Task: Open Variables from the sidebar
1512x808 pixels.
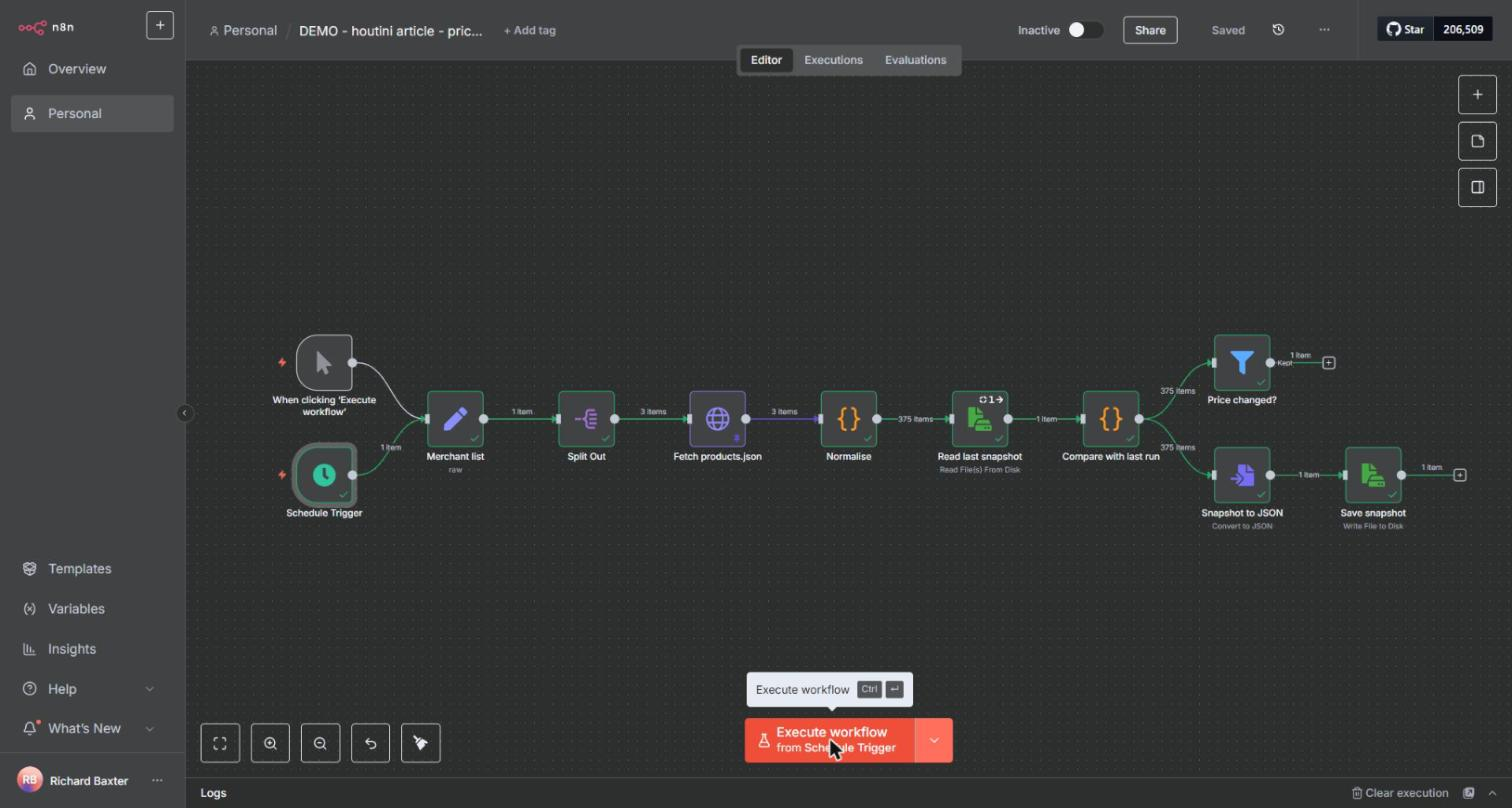Action: point(92,609)
